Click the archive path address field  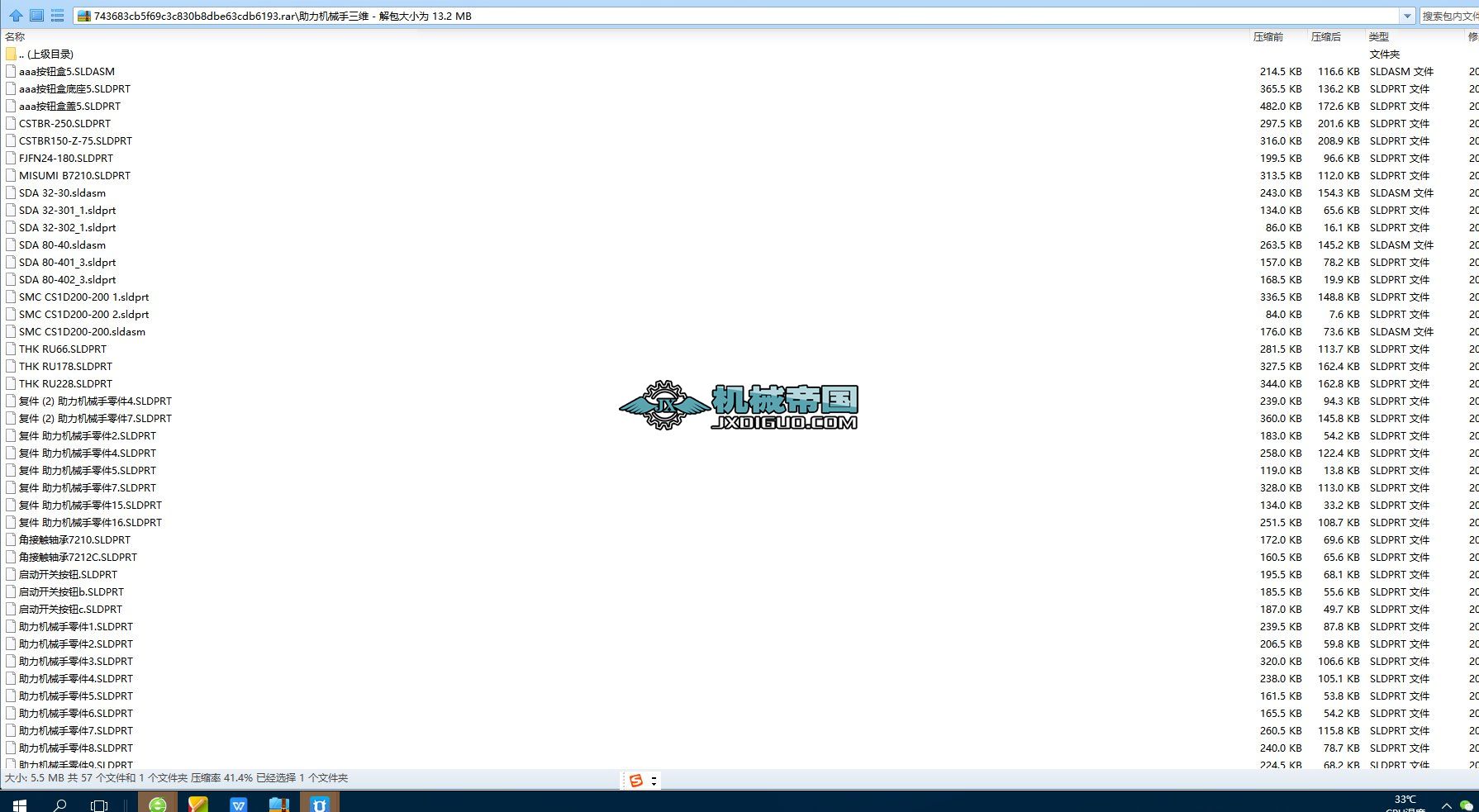[744, 16]
